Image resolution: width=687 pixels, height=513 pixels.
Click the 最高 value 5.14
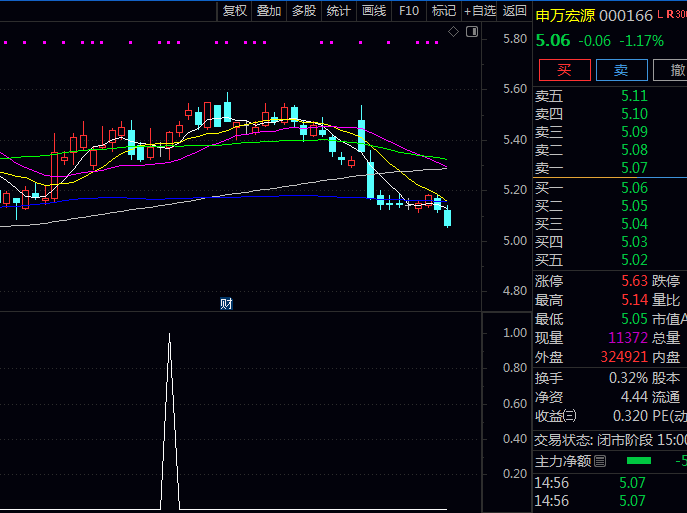(x=634, y=300)
